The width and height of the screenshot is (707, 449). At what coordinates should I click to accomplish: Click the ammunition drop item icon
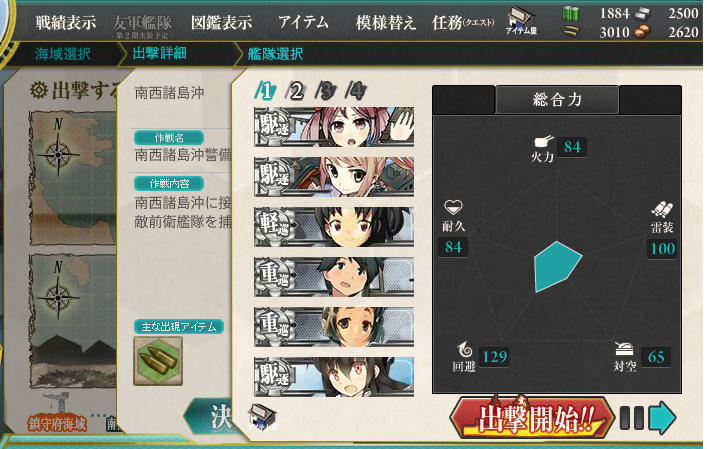(x=158, y=361)
